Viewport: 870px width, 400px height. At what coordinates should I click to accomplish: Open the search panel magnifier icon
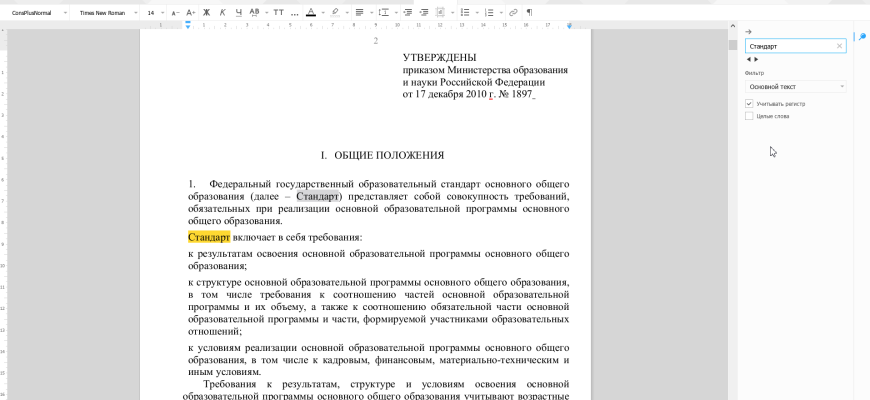point(862,37)
